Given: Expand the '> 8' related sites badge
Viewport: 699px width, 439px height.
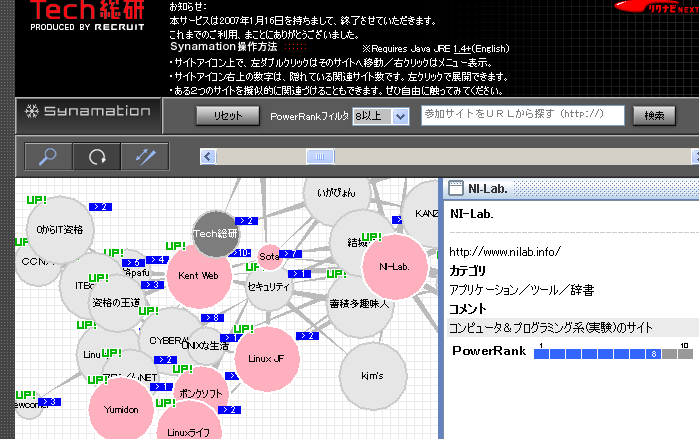Looking at the screenshot, I should pos(213,318).
